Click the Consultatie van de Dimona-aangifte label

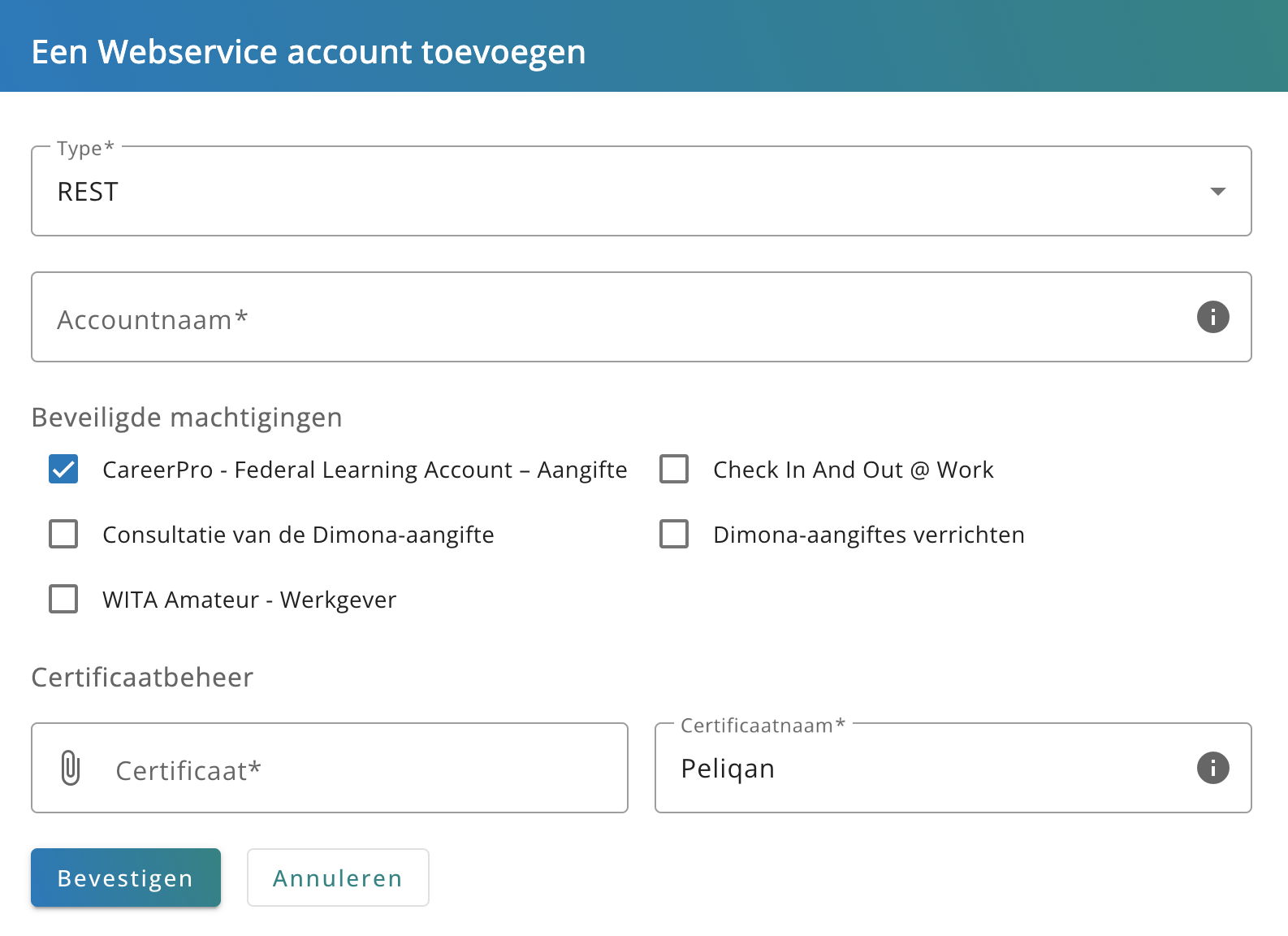[298, 535]
